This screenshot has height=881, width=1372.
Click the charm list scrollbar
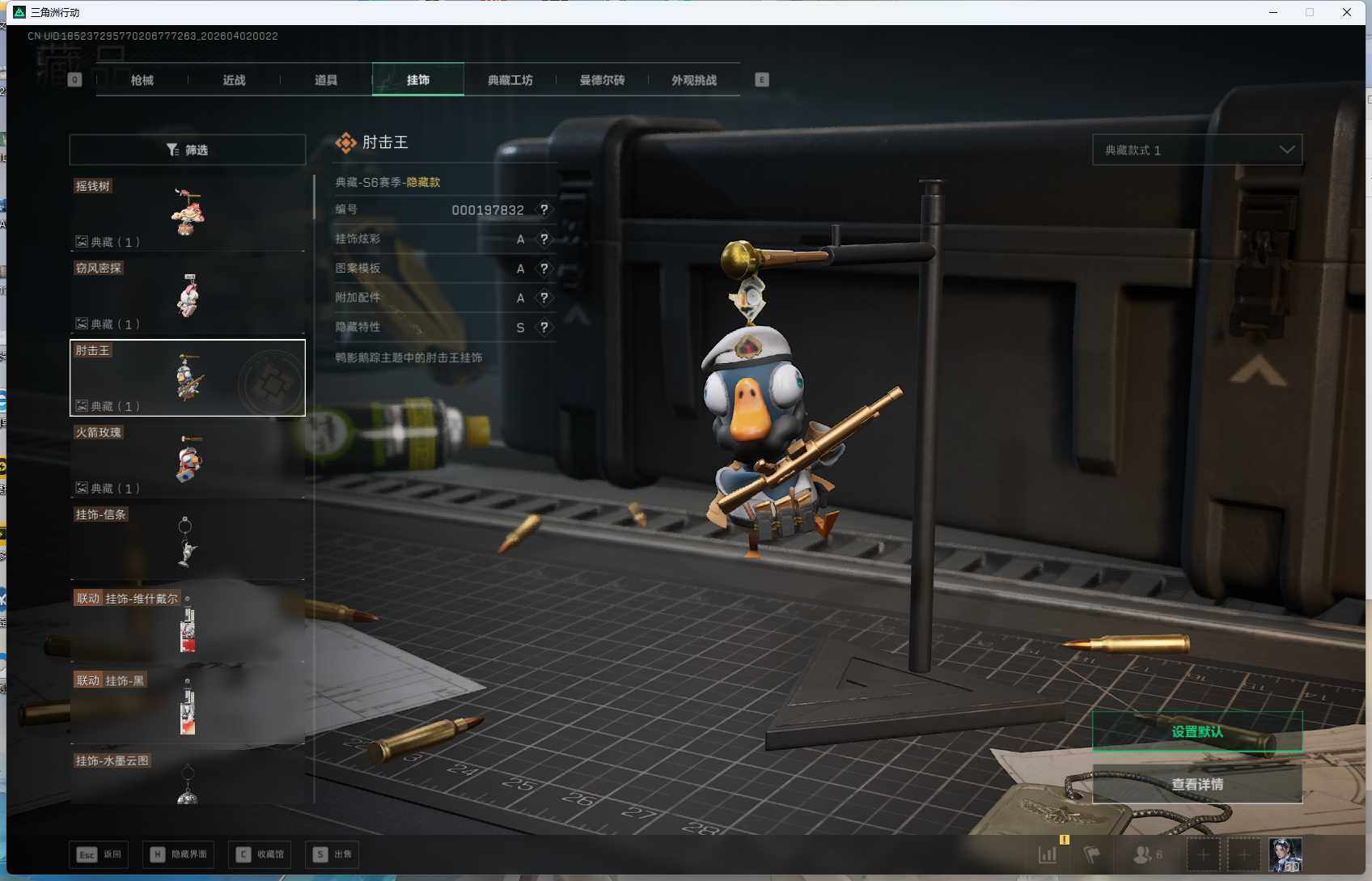click(x=314, y=197)
